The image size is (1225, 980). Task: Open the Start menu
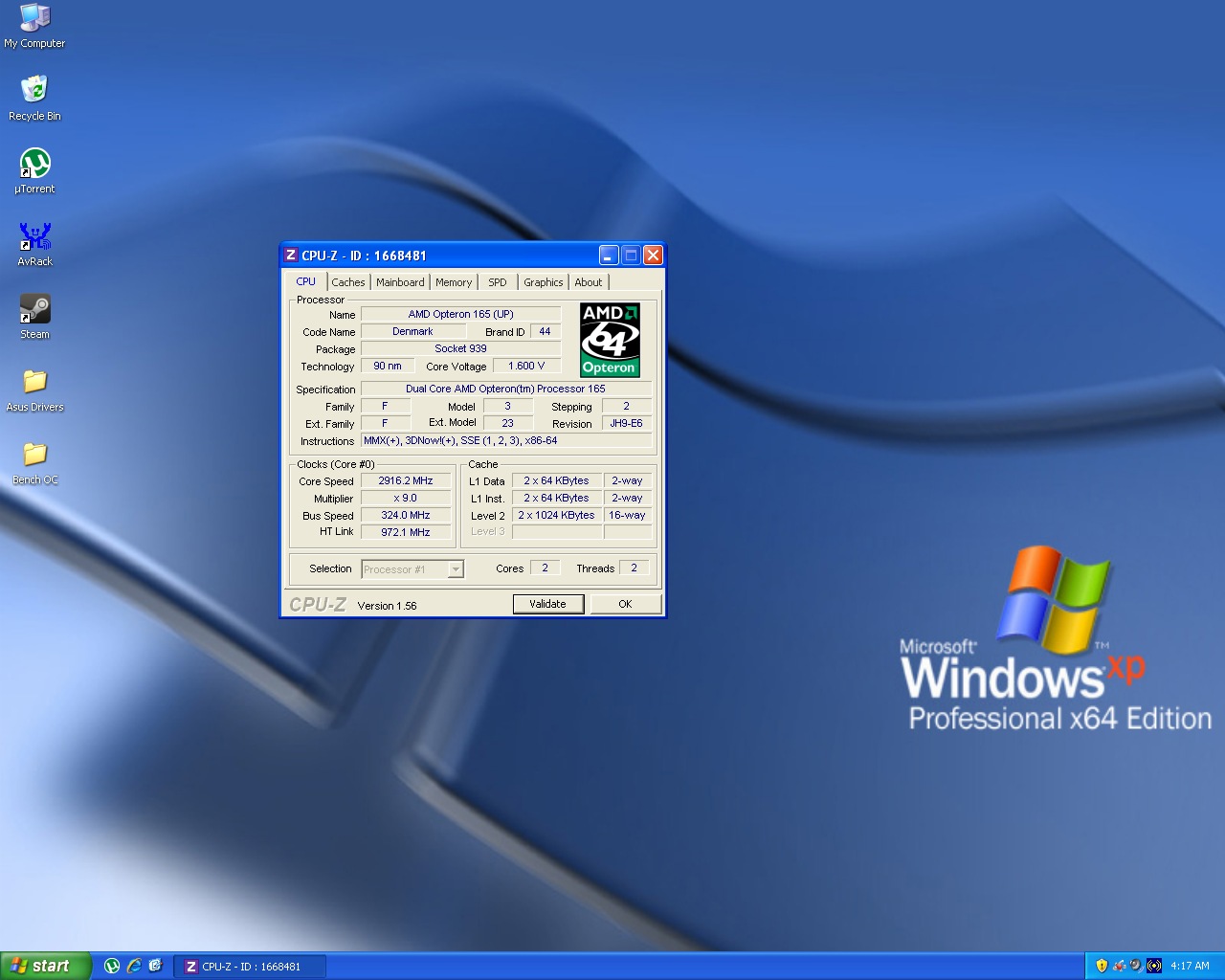45,966
